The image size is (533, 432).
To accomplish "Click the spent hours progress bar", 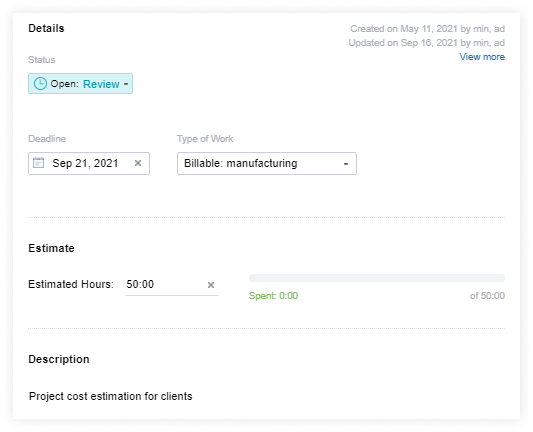I will tap(377, 278).
